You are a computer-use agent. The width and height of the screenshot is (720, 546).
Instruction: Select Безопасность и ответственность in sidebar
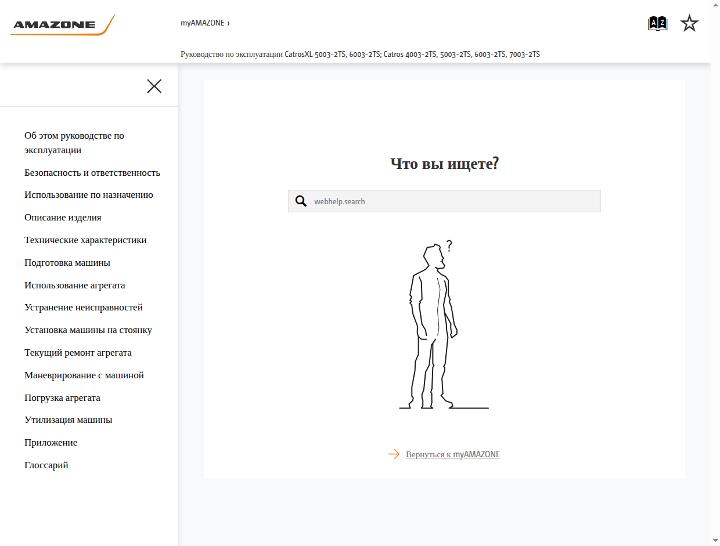pos(92,173)
